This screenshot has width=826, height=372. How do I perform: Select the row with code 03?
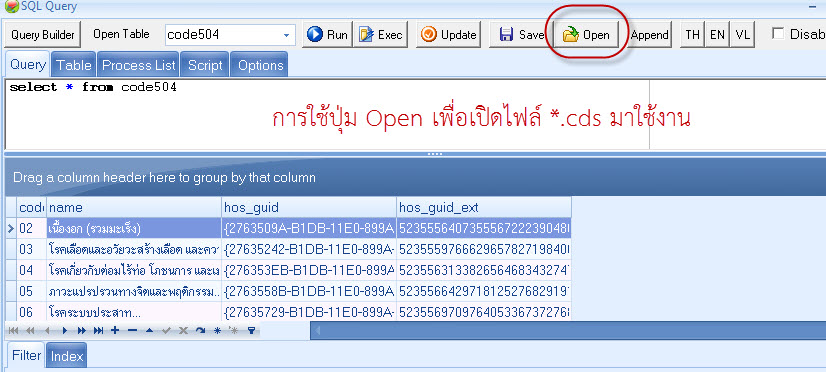288,249
